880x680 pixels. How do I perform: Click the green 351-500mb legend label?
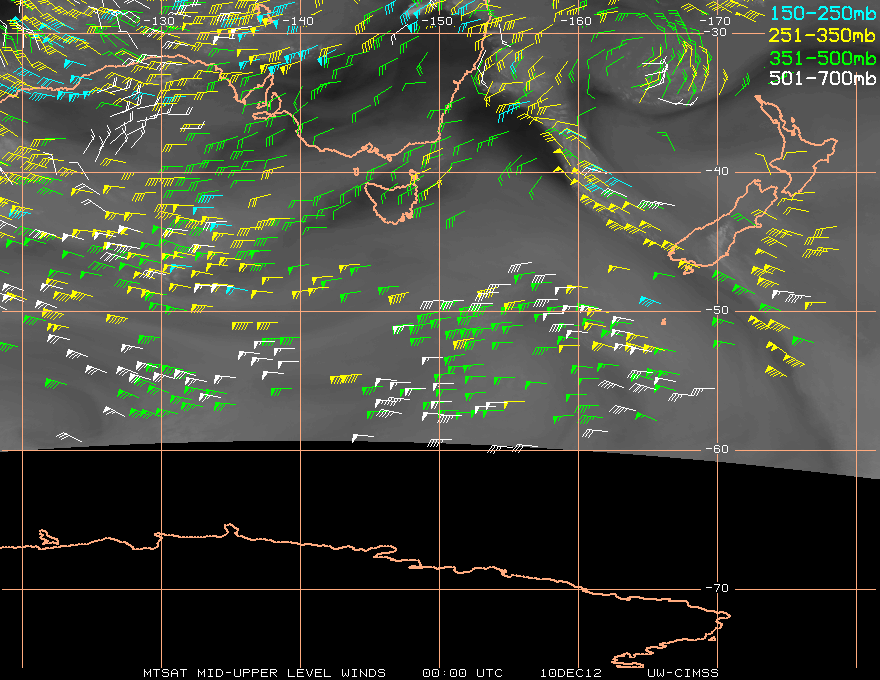tap(822, 58)
